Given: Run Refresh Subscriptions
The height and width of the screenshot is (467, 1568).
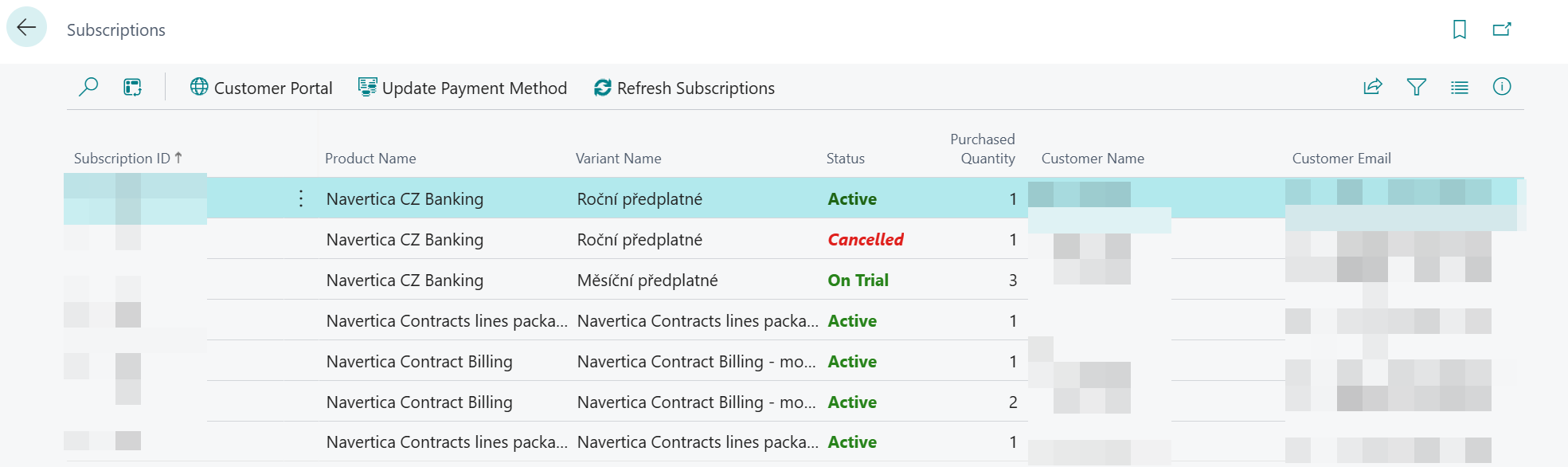Looking at the screenshot, I should coord(695,88).
